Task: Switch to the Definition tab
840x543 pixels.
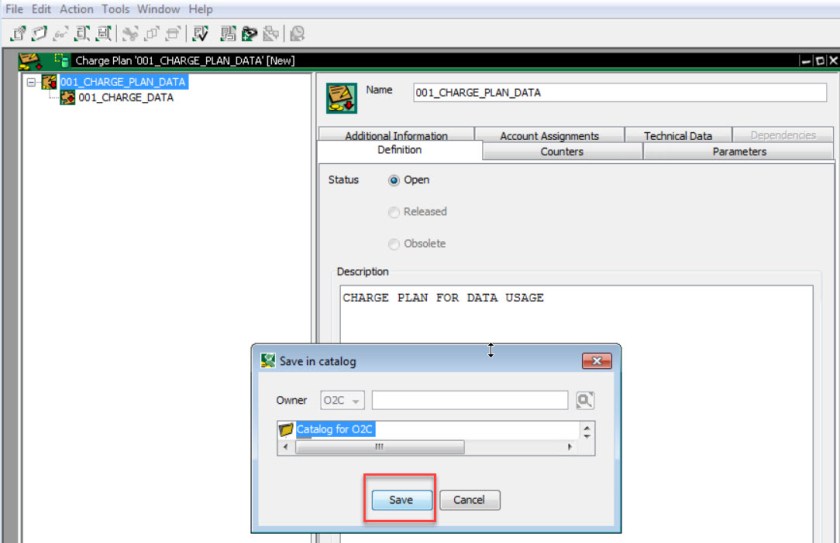Action: pyautogui.click(x=400, y=150)
